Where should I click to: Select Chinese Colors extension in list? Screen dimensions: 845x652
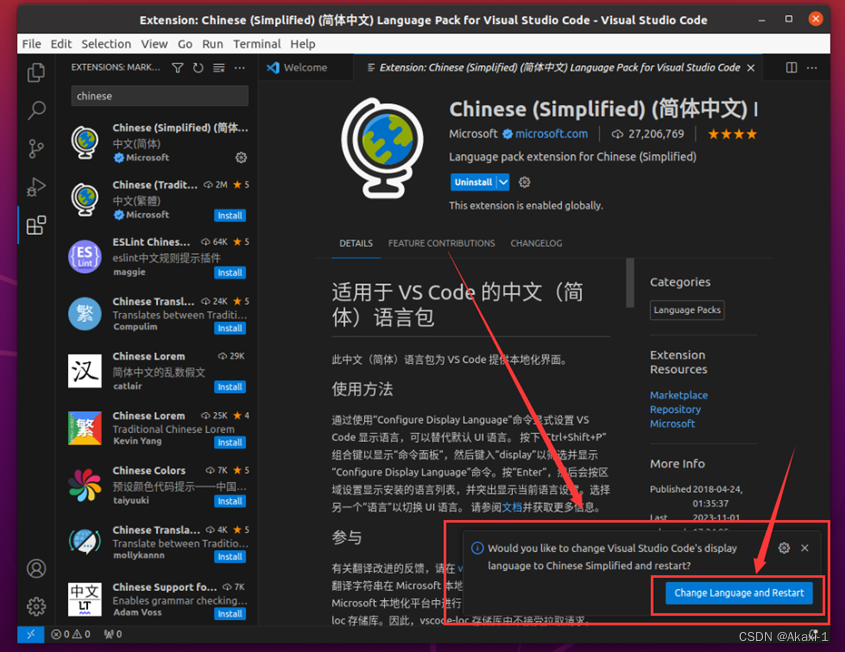(158, 485)
